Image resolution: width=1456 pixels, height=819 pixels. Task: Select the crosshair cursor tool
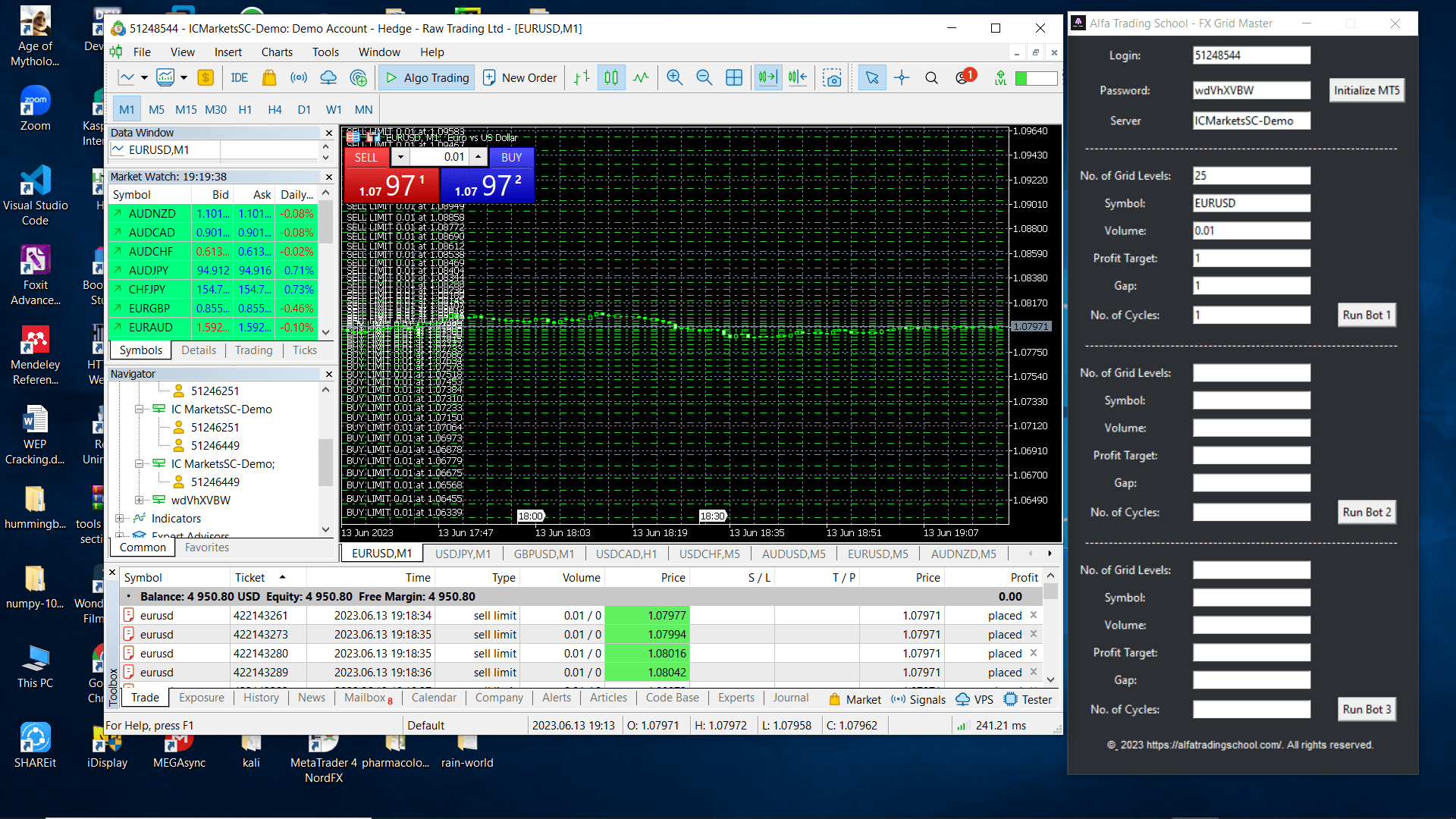tap(902, 77)
